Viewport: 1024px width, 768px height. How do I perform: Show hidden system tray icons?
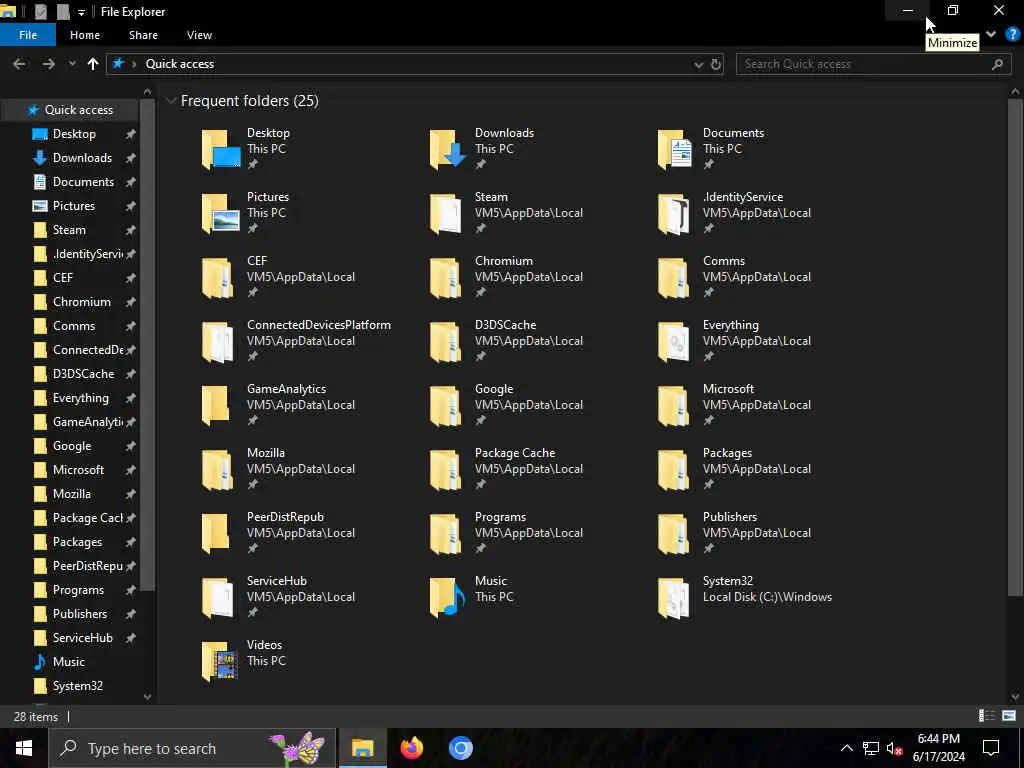[x=846, y=748]
